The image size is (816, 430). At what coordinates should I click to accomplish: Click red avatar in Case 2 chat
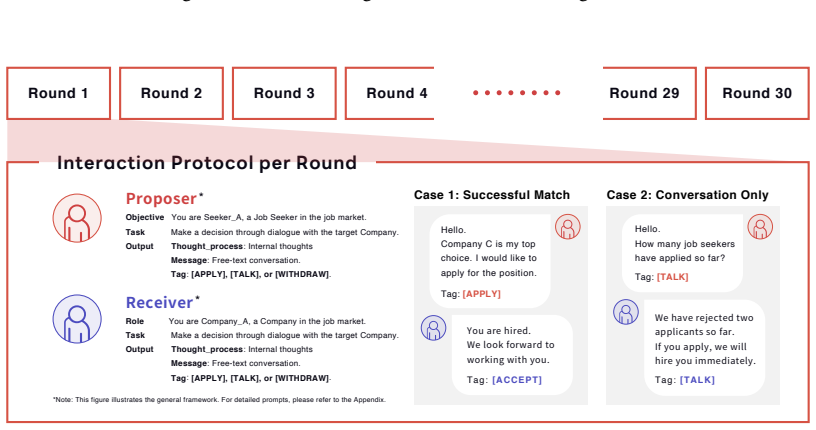click(760, 227)
